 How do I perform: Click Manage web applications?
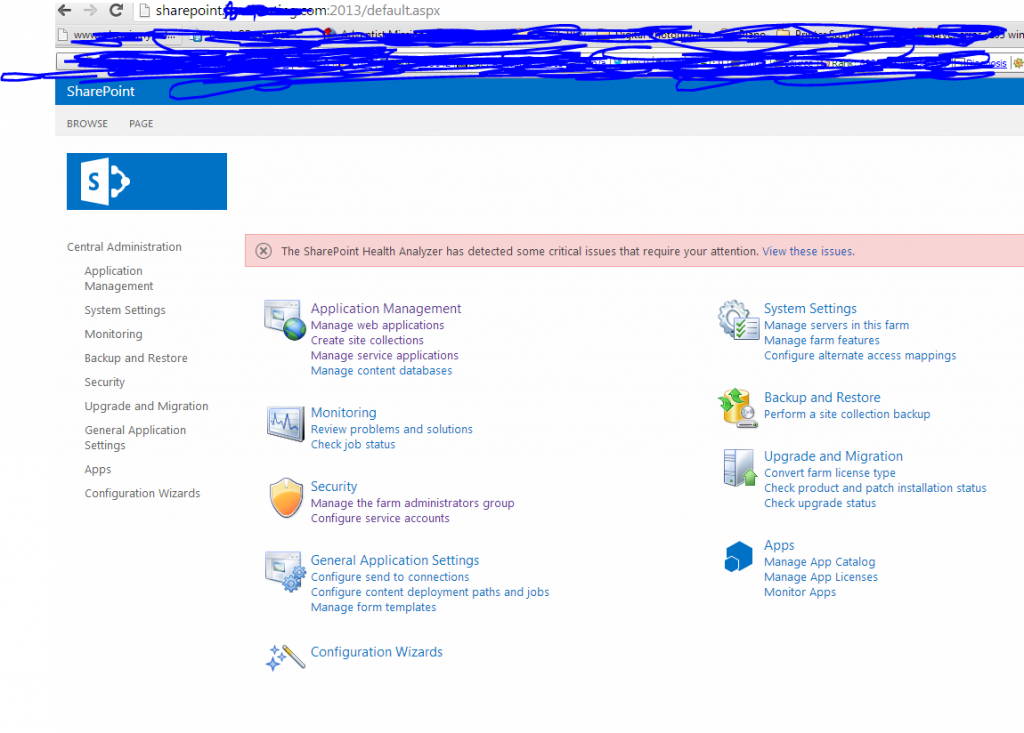pos(377,325)
